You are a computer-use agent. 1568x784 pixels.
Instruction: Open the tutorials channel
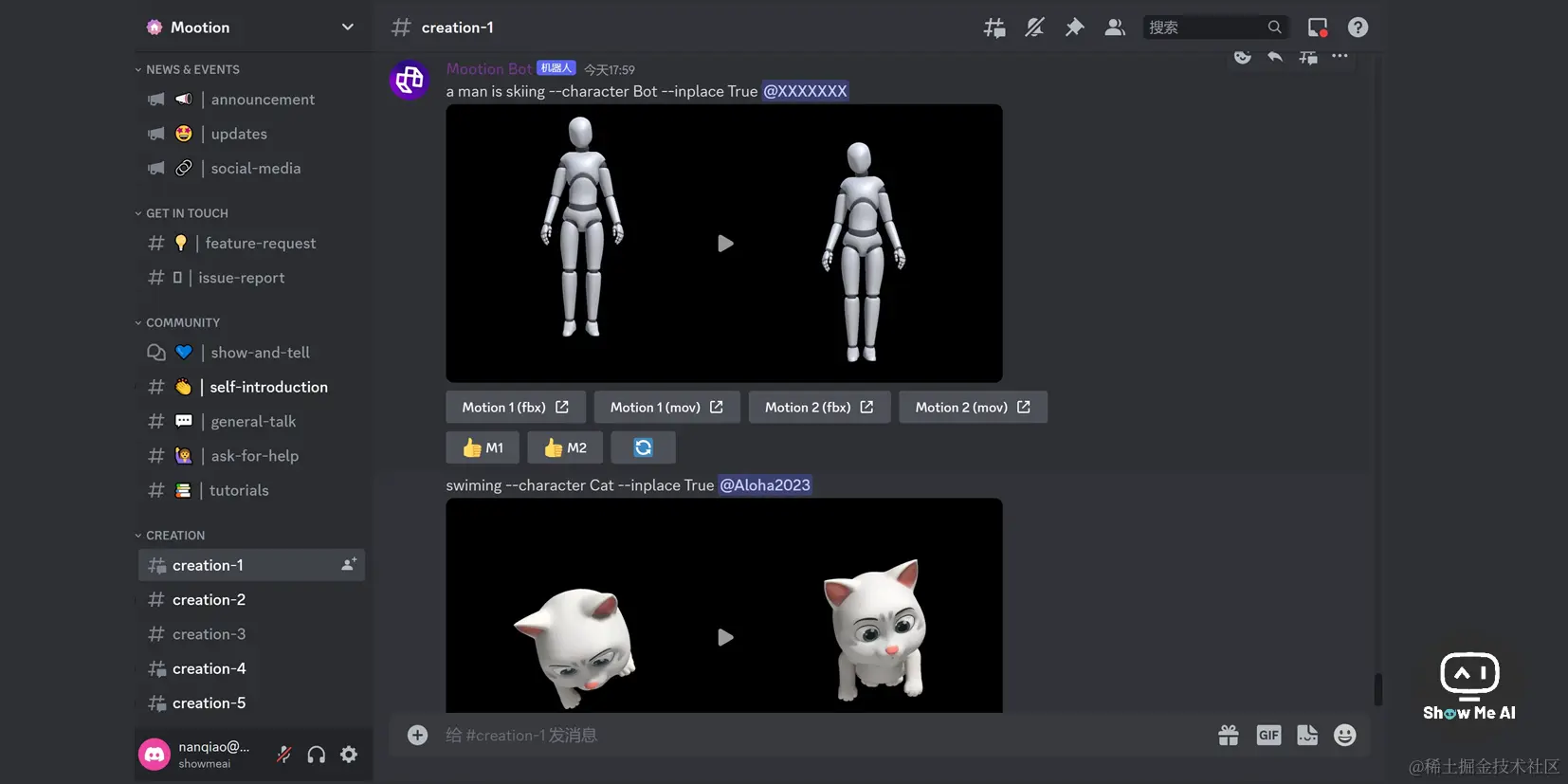point(251,490)
